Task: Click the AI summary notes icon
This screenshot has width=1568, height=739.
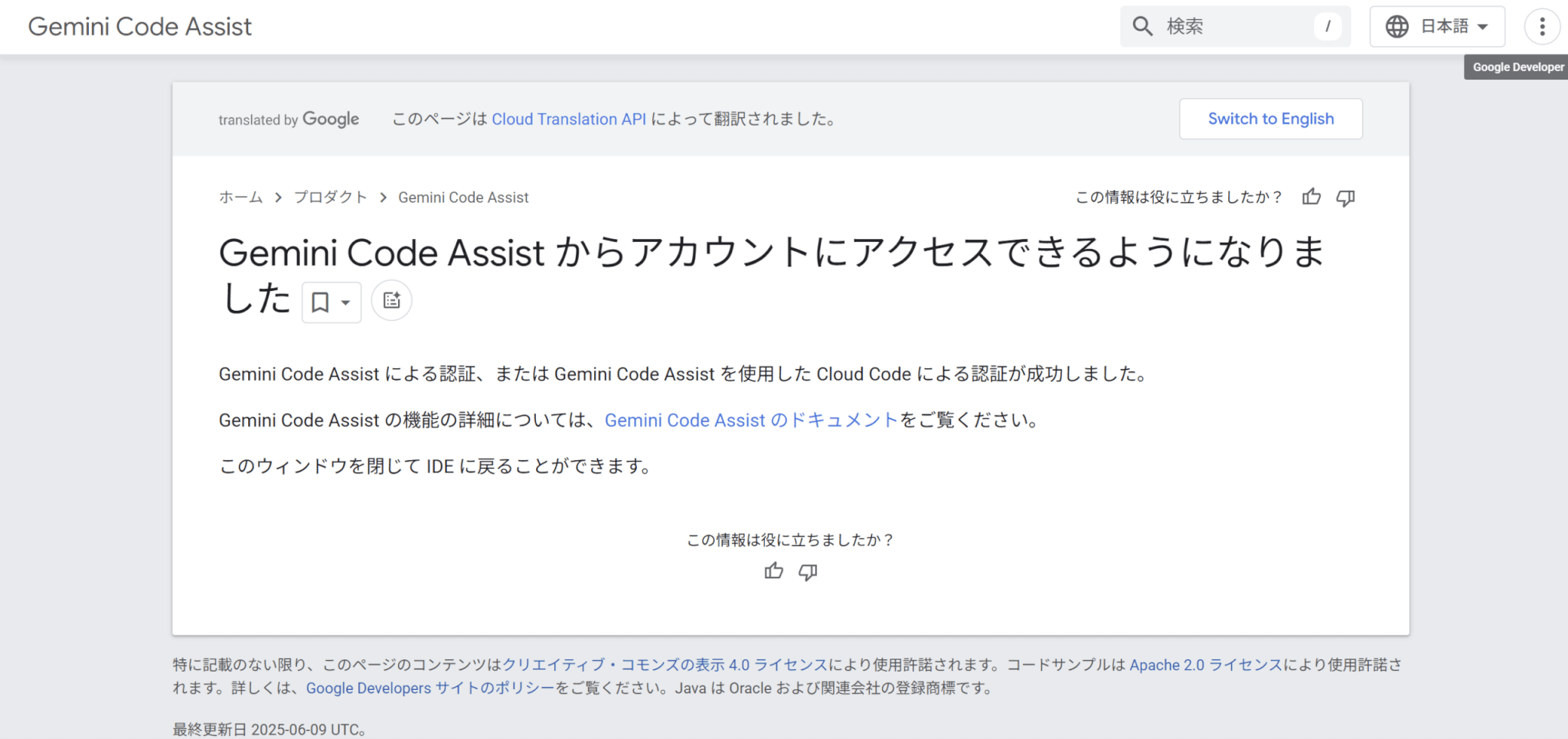Action: [391, 300]
